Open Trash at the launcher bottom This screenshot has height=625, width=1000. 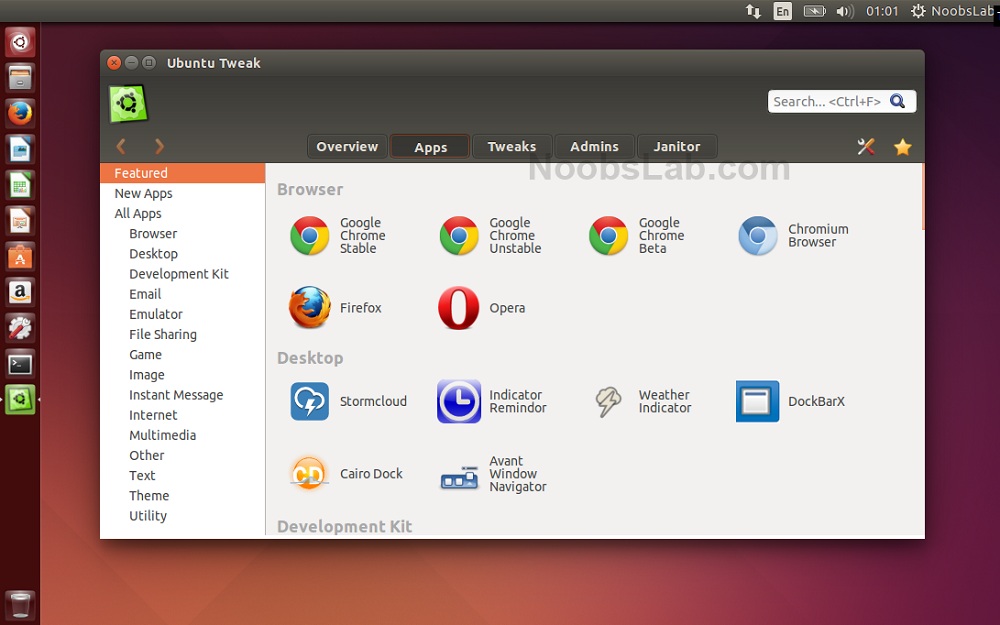coord(20,605)
